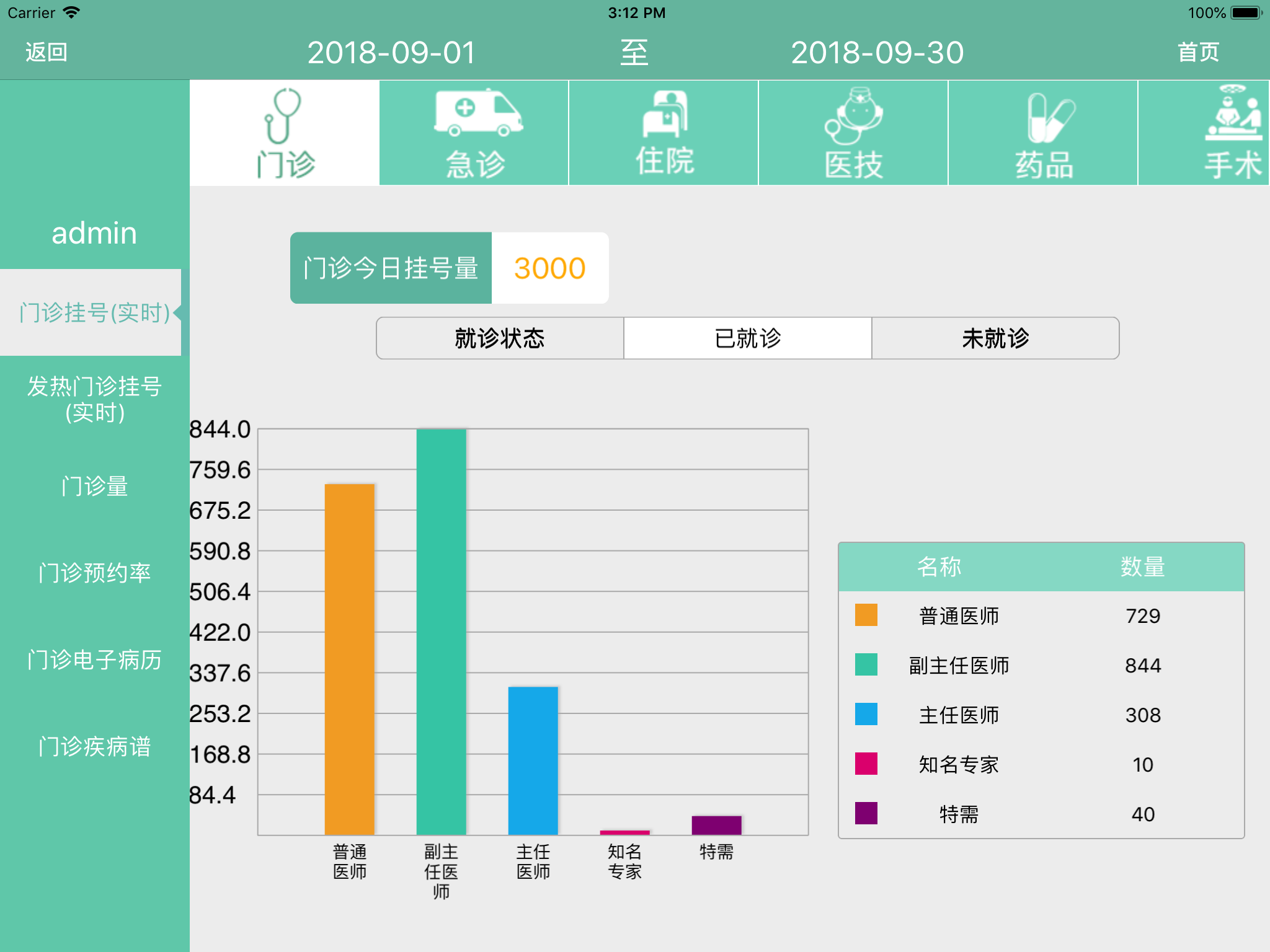Tap the quantity value 308
The image size is (1270, 952).
coord(1143,715)
